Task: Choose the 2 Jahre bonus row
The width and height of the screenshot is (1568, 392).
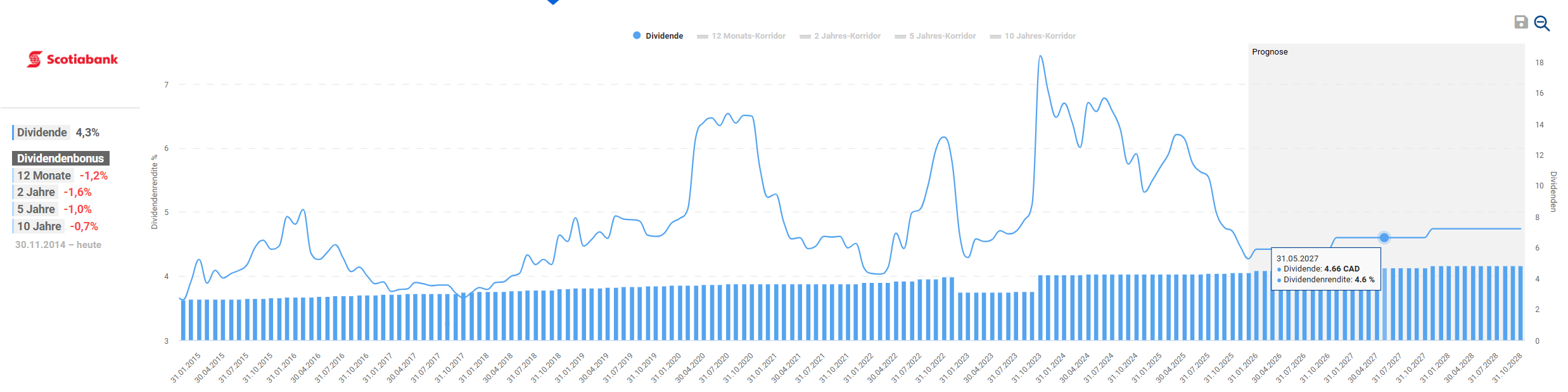Action: (x=54, y=192)
